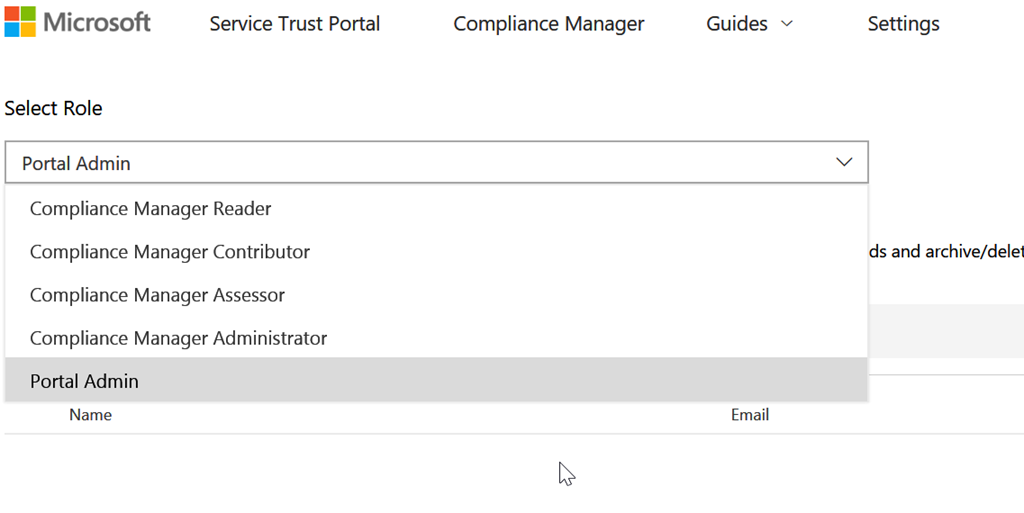Choose the Compliance Manager Contributor role

(170, 252)
